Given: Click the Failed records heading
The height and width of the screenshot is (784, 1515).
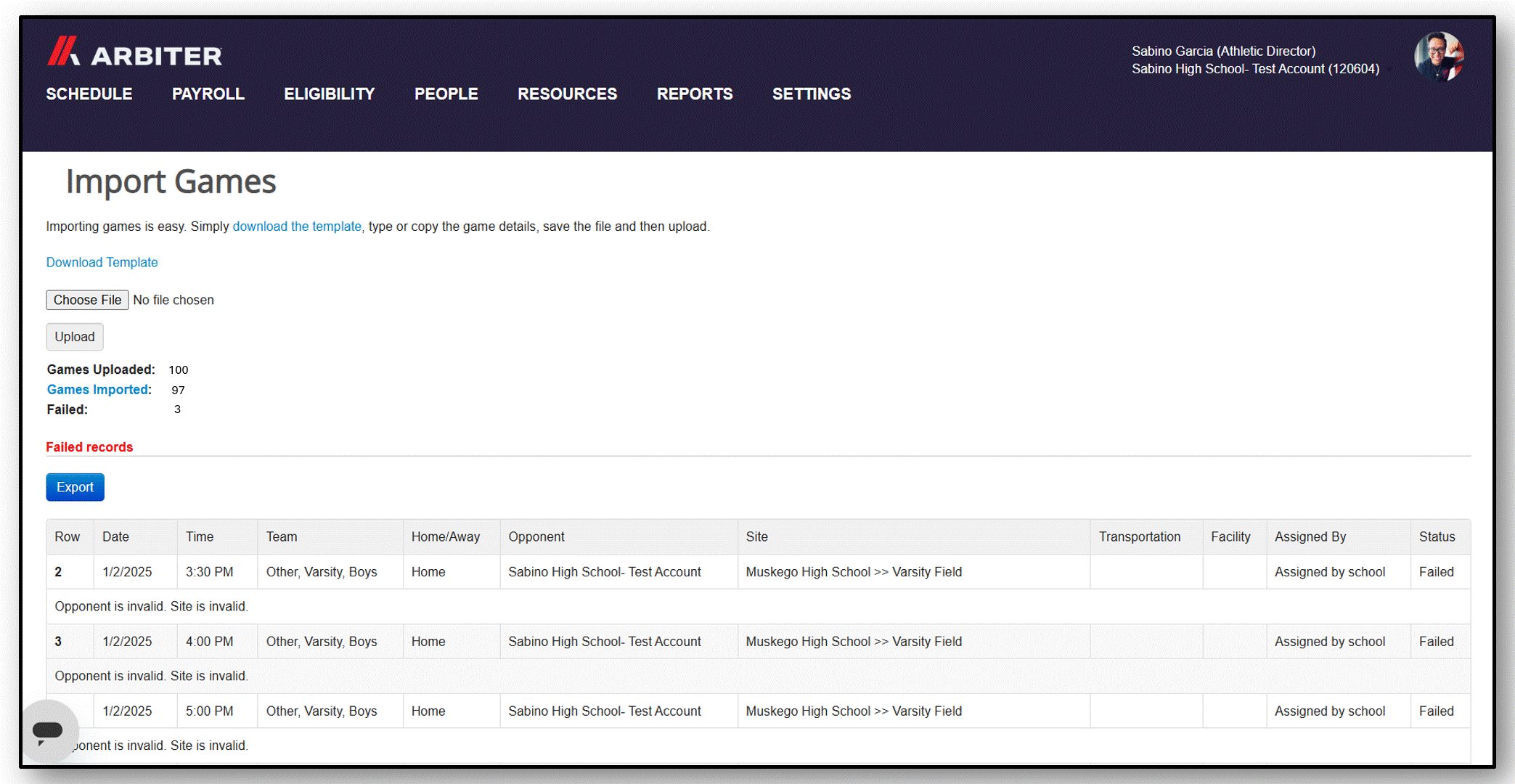Looking at the screenshot, I should (89, 447).
